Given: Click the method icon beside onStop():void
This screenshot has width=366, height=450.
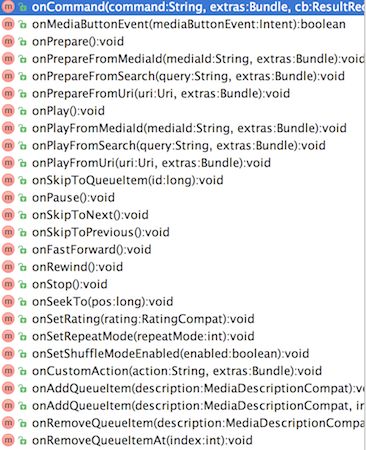Looking at the screenshot, I should (x=8, y=284).
